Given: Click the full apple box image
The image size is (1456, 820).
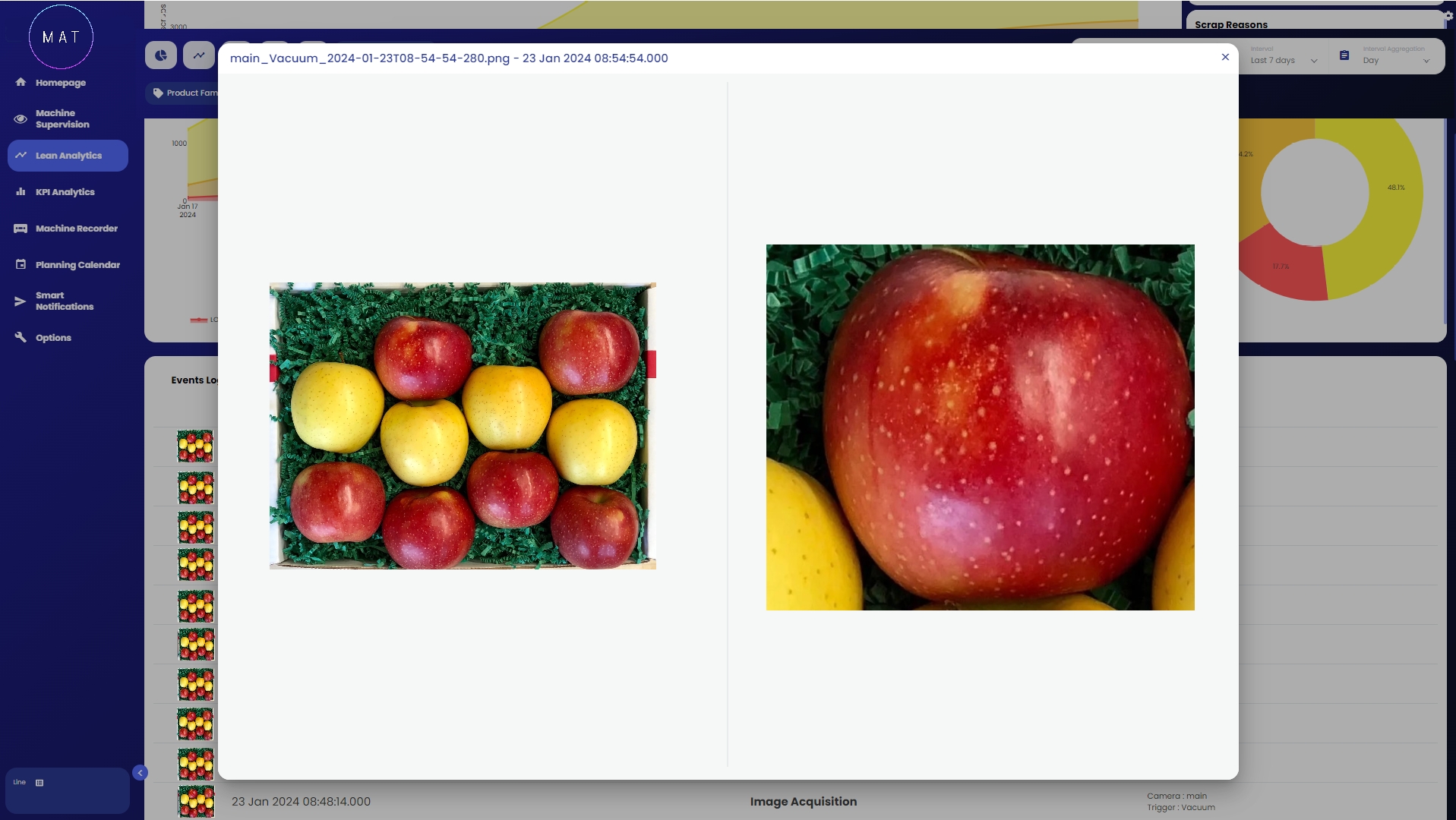Looking at the screenshot, I should click(463, 426).
